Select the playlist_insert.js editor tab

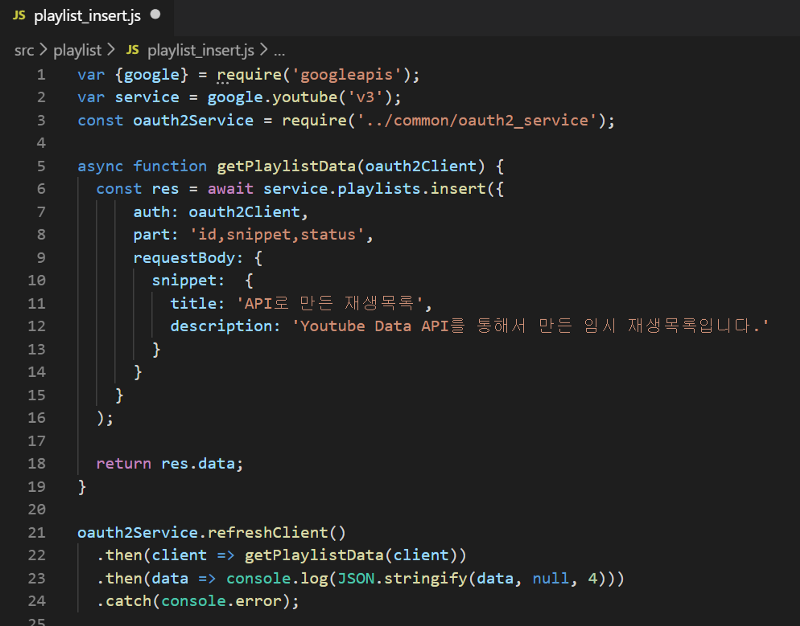(87, 16)
